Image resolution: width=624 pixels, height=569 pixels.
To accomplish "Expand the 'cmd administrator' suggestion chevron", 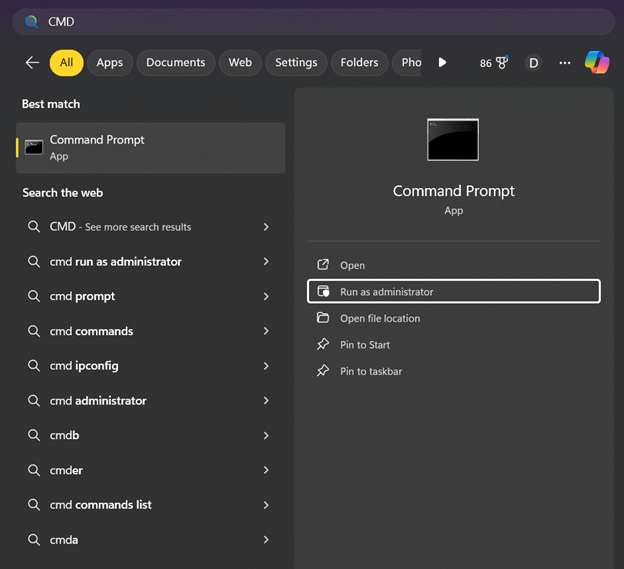I will click(266, 401).
